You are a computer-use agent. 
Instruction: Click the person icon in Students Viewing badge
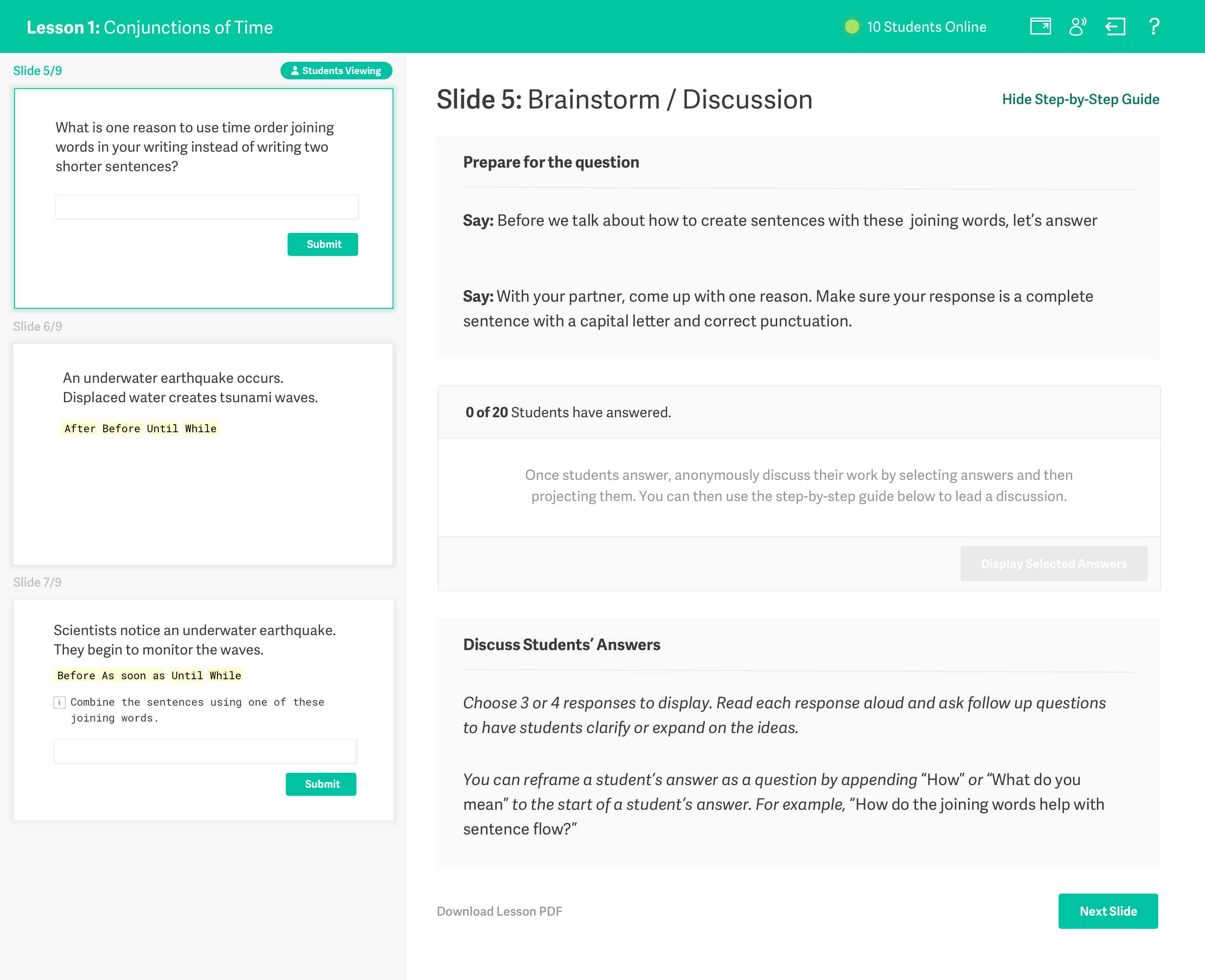click(x=294, y=71)
